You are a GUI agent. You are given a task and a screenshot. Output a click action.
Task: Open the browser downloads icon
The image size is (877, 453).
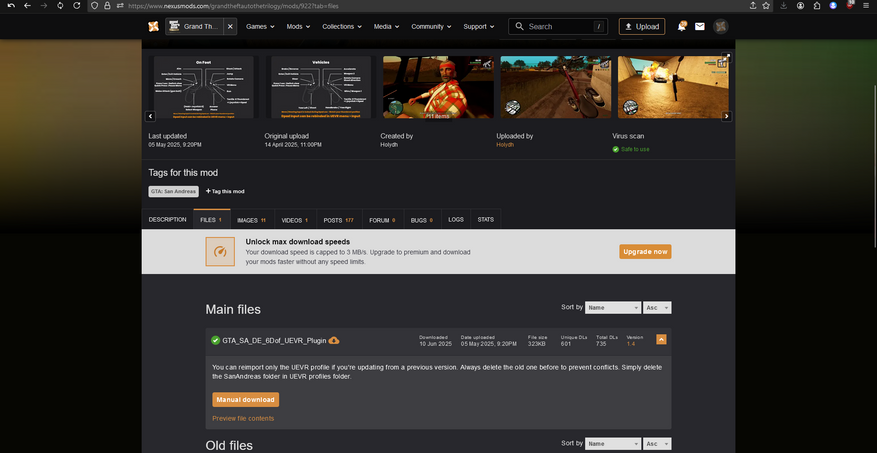pyautogui.click(x=784, y=6)
